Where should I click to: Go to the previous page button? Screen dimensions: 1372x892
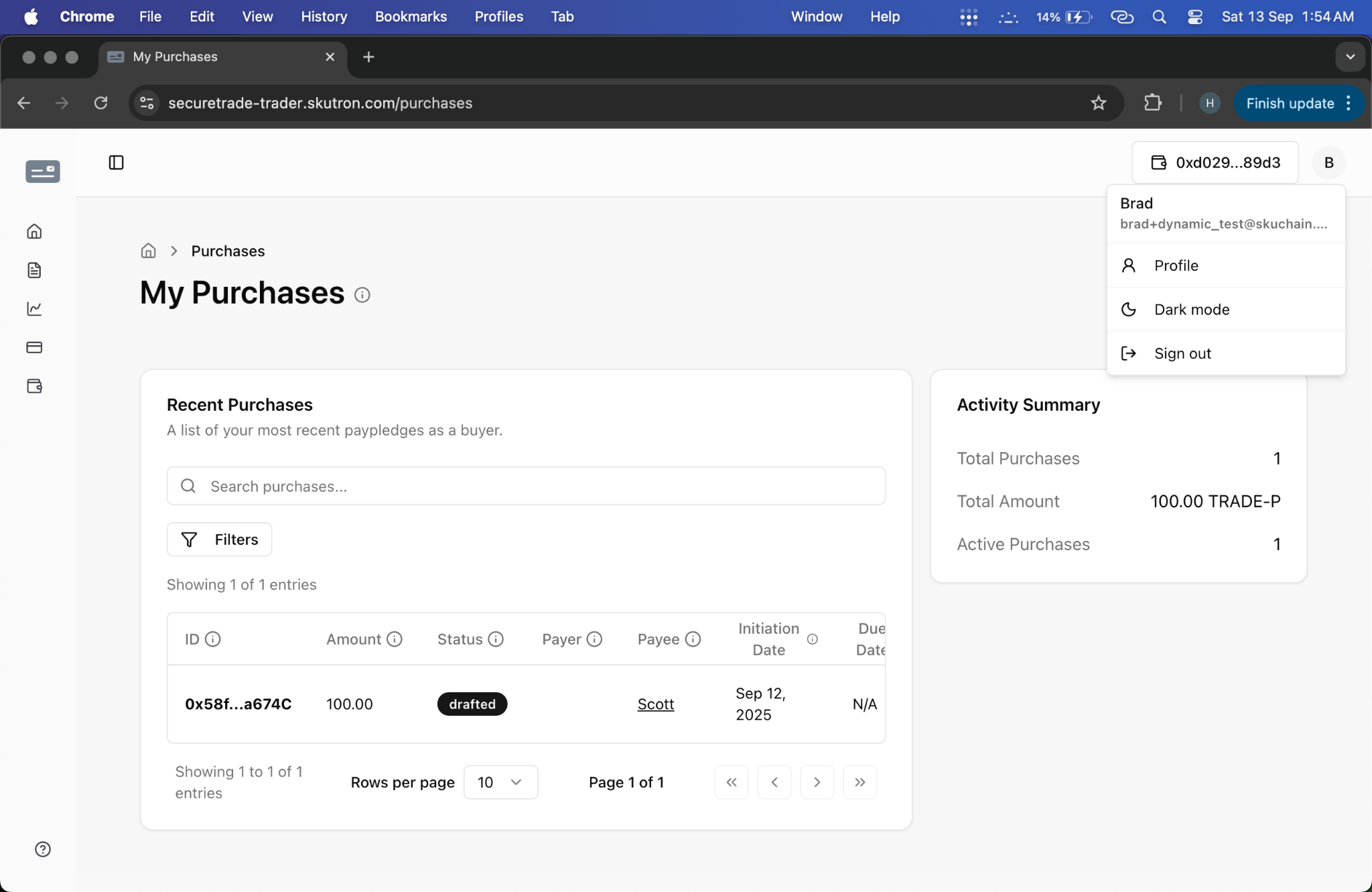[x=774, y=782]
